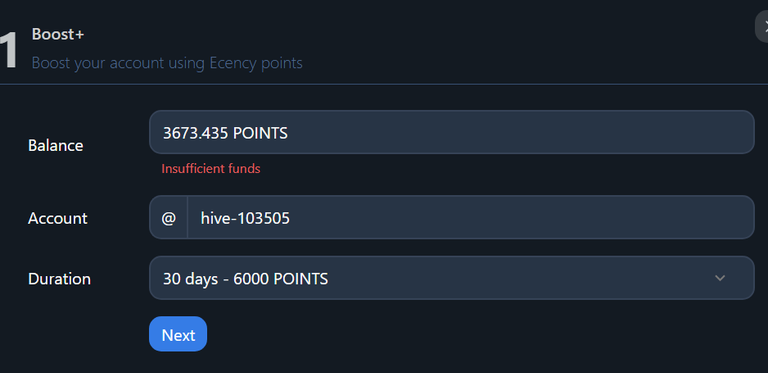
Task: Click the Account label
Action: (x=58, y=218)
